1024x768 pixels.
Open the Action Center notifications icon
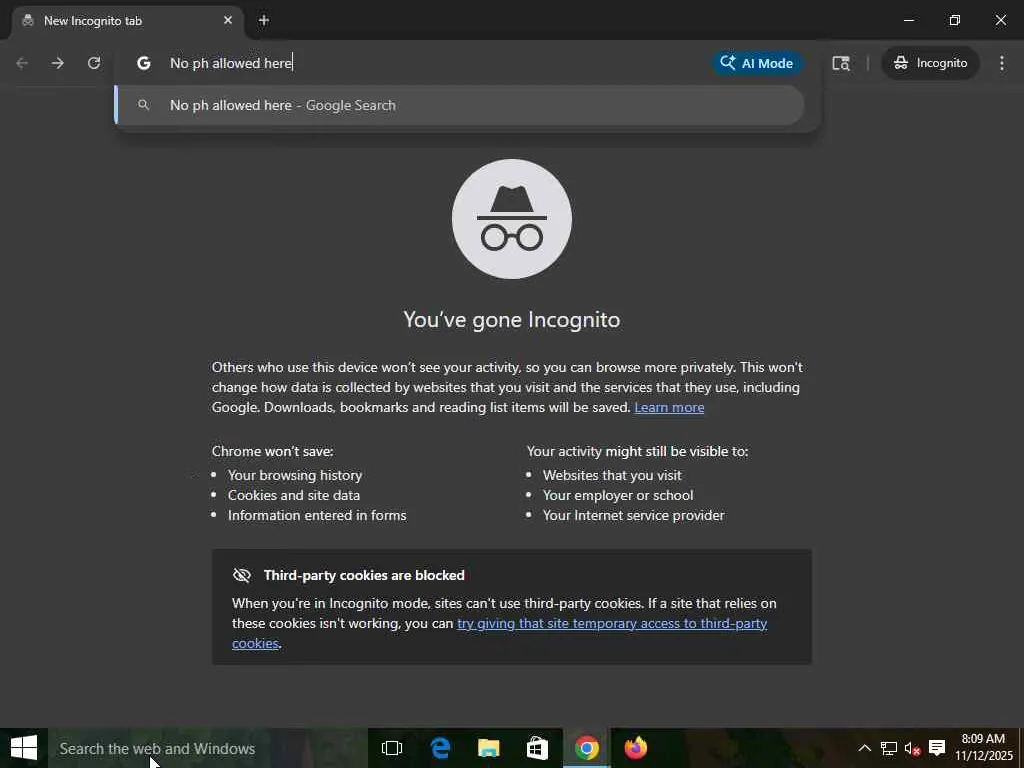click(937, 748)
